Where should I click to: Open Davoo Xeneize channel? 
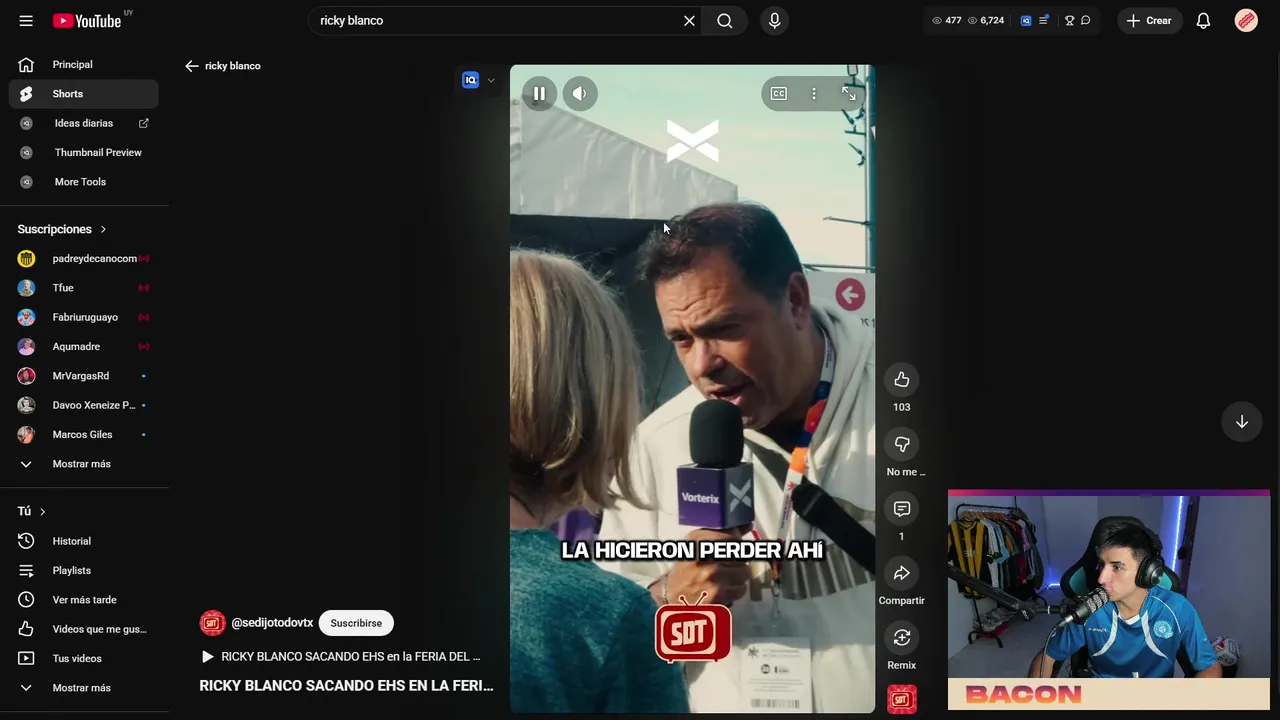point(84,405)
